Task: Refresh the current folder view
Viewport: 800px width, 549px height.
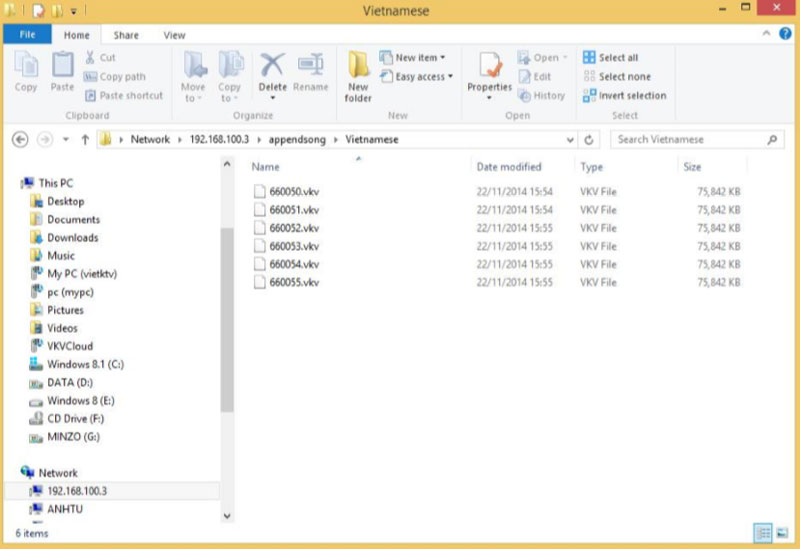Action: pos(590,140)
